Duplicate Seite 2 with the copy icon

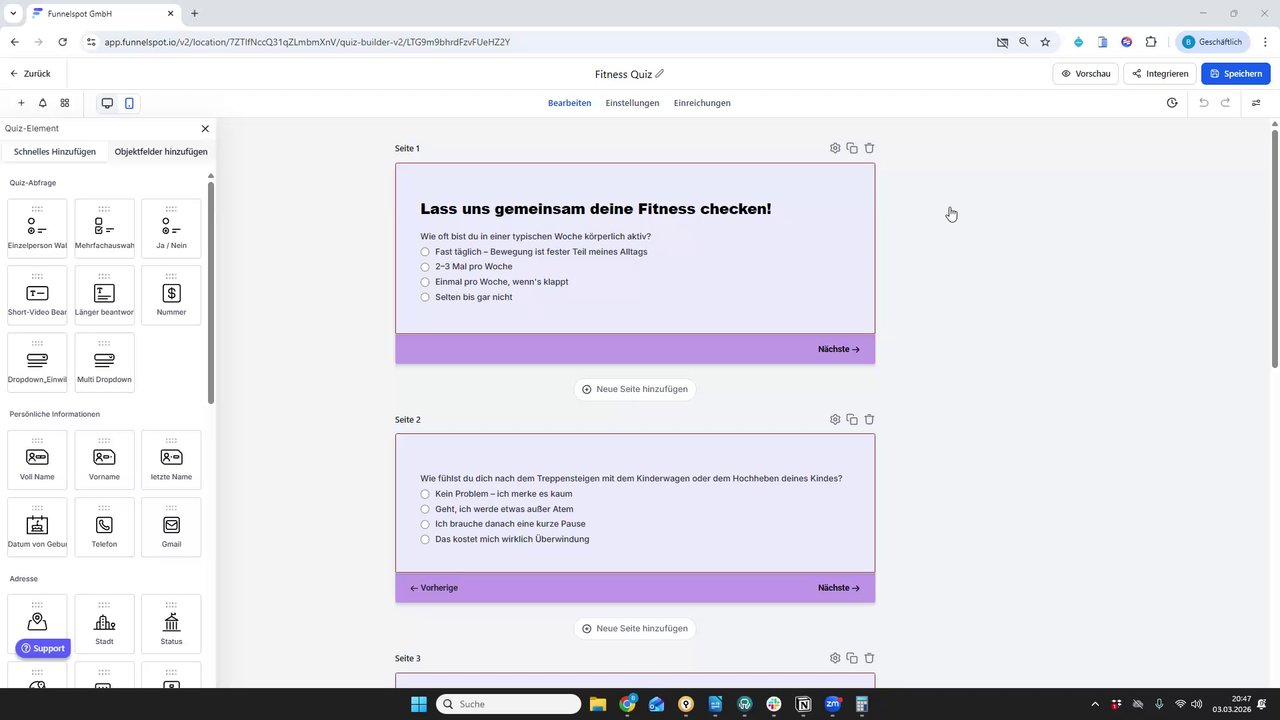coord(852,419)
